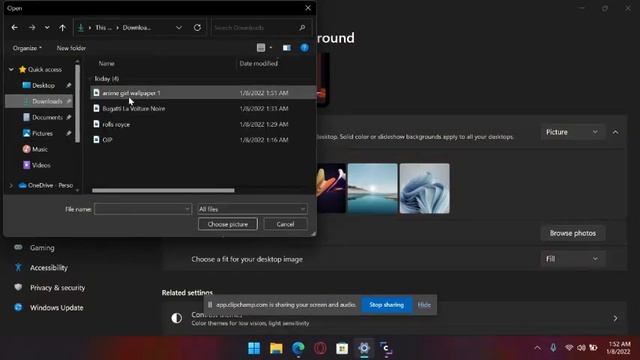Click the File name input box
Image resolution: width=640 pixels, height=360 pixels.
point(143,209)
